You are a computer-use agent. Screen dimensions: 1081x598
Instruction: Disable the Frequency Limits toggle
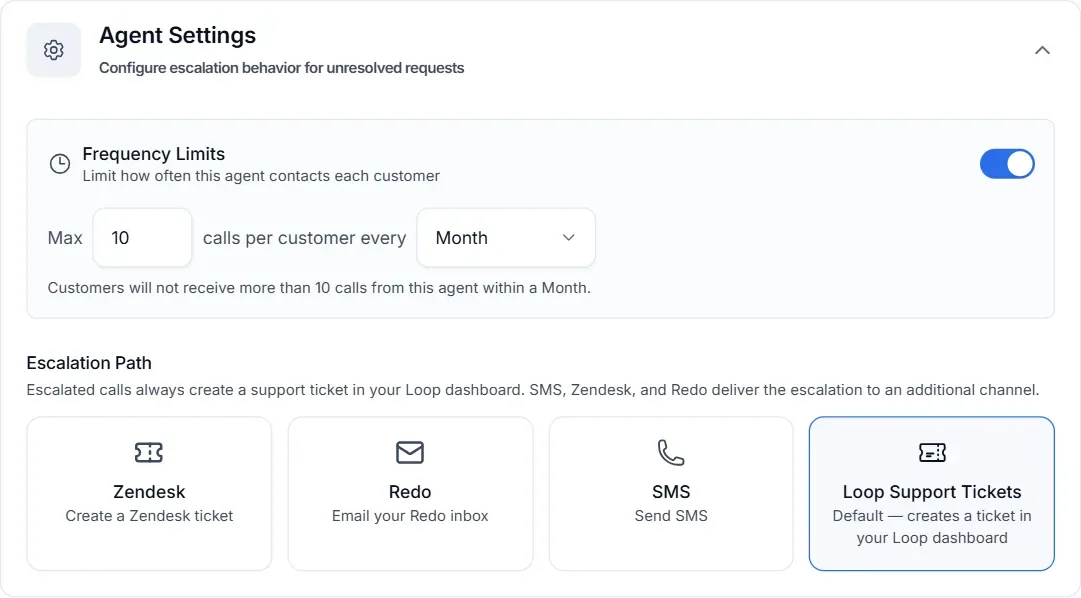pos(1007,164)
